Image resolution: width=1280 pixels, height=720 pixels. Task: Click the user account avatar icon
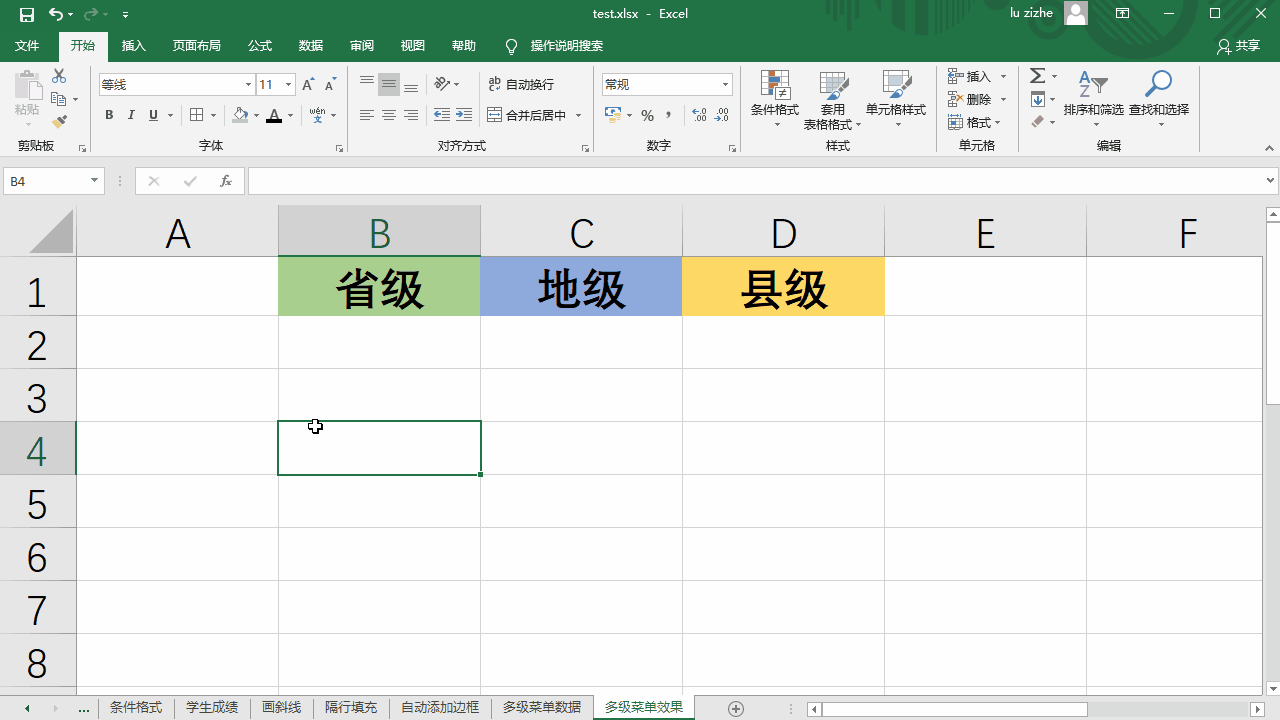point(1076,13)
